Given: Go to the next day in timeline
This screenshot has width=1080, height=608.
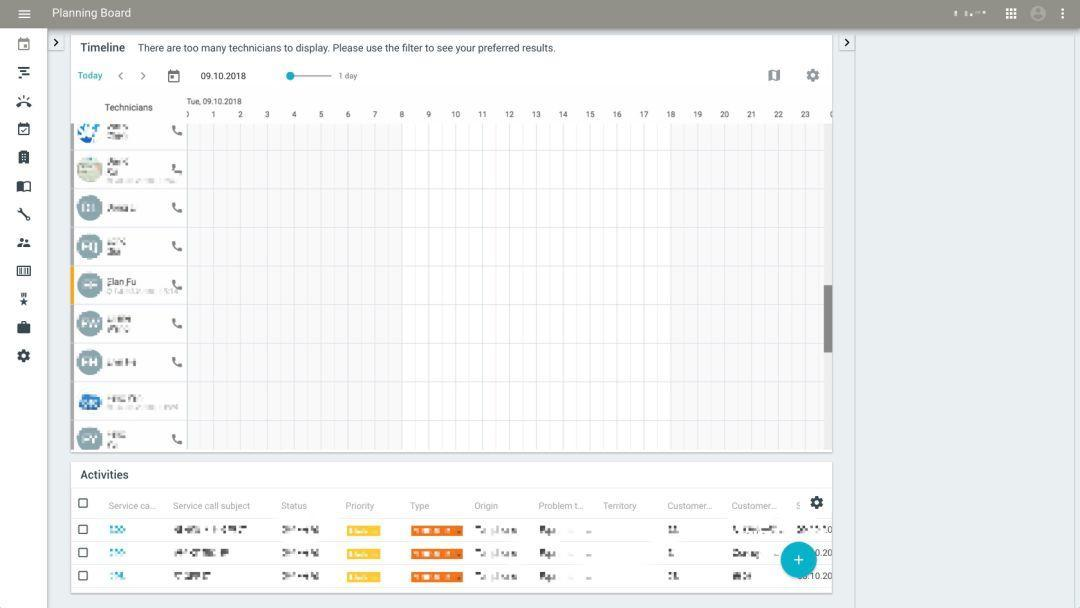Looking at the screenshot, I should (143, 76).
